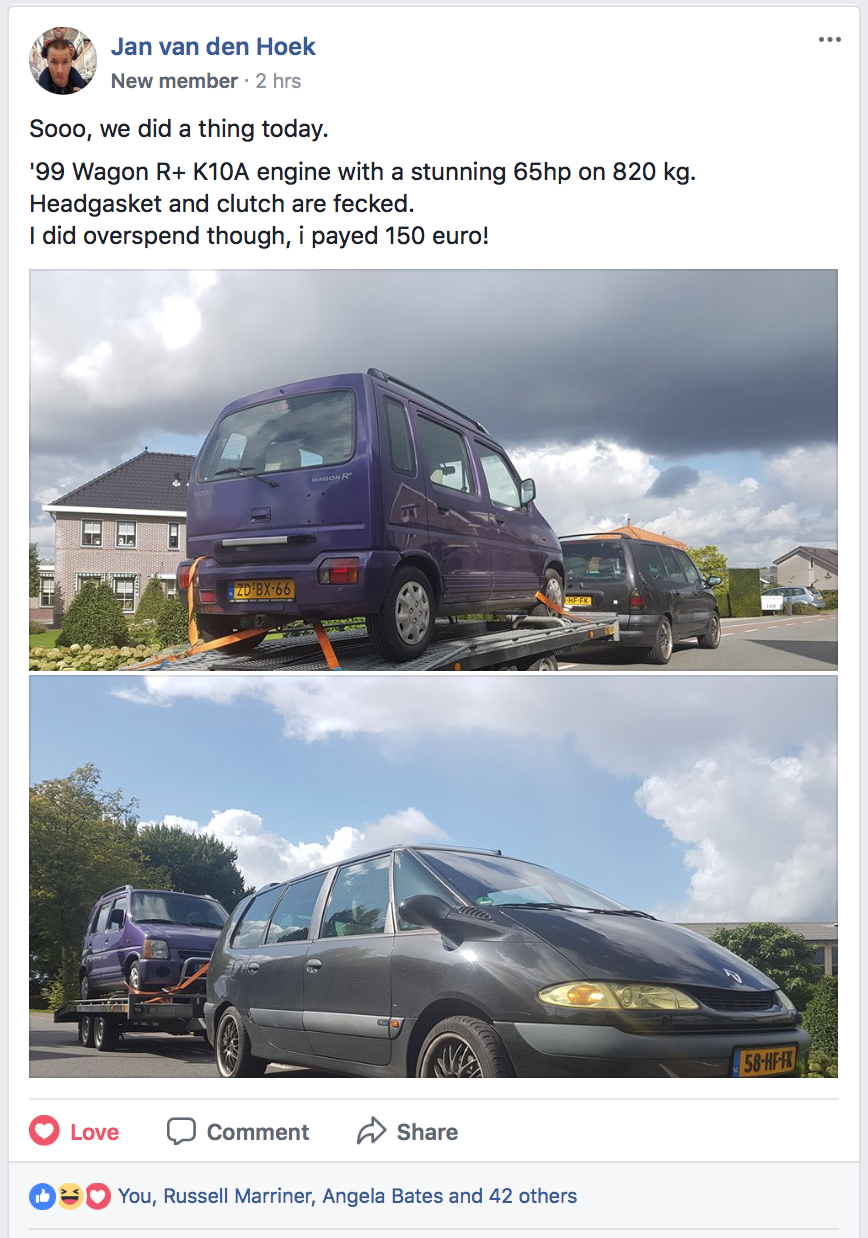Click the '2 hrs' post timestamp
Image resolution: width=868 pixels, height=1238 pixels.
point(278,81)
